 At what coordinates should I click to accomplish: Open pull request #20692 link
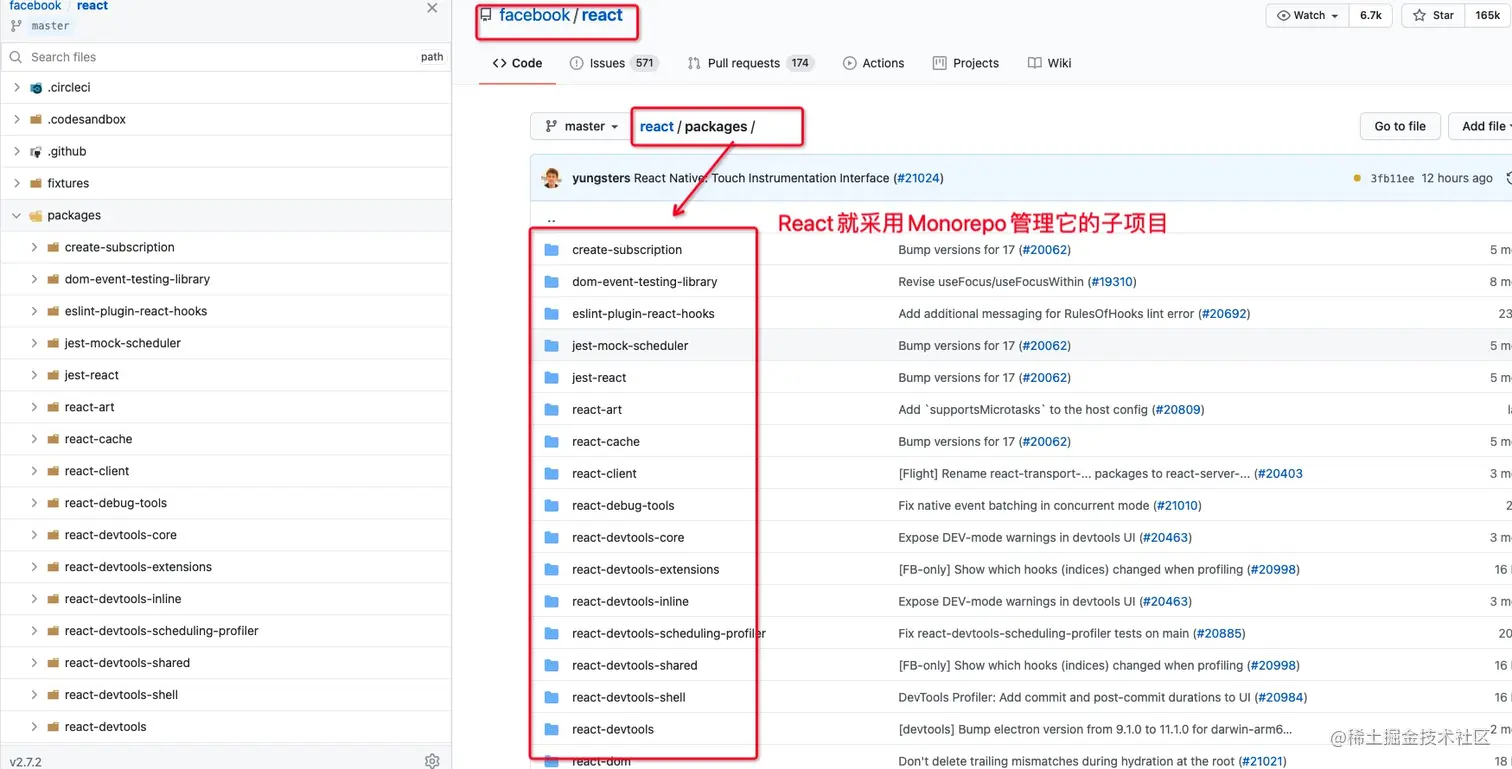click(x=1225, y=313)
